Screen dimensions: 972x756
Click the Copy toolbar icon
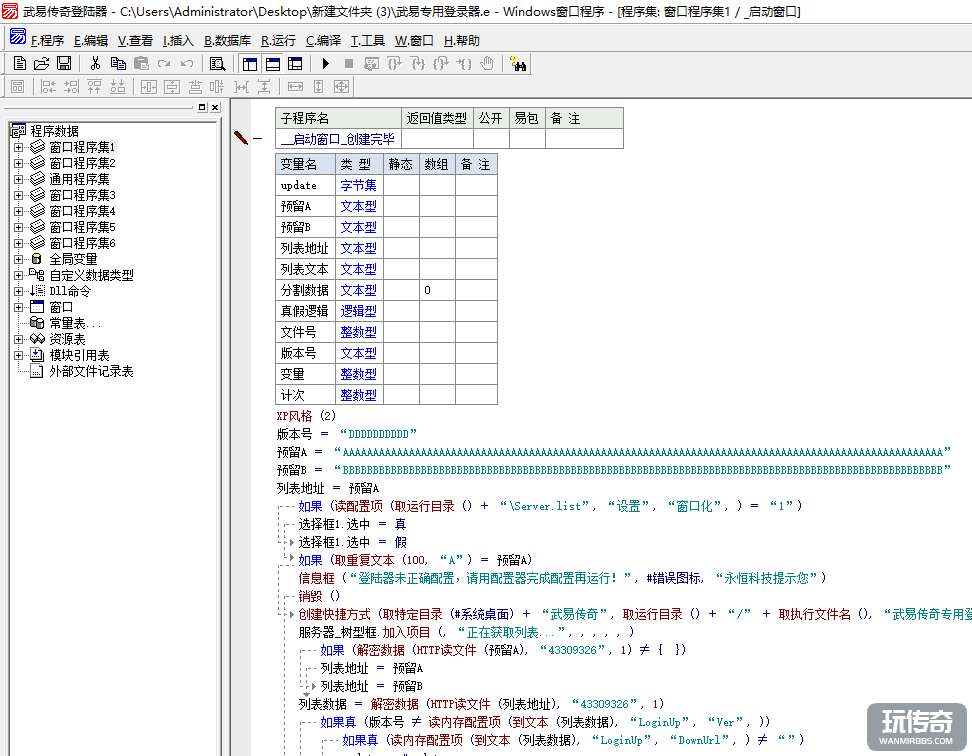tap(118, 63)
